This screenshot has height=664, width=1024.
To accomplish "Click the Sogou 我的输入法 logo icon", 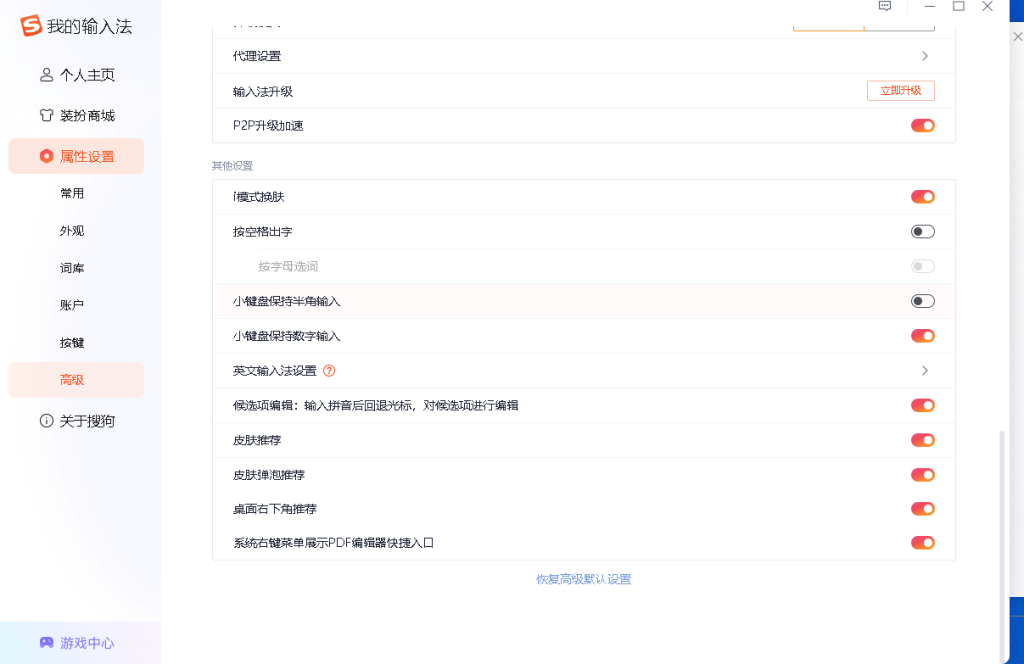I will 31,25.
